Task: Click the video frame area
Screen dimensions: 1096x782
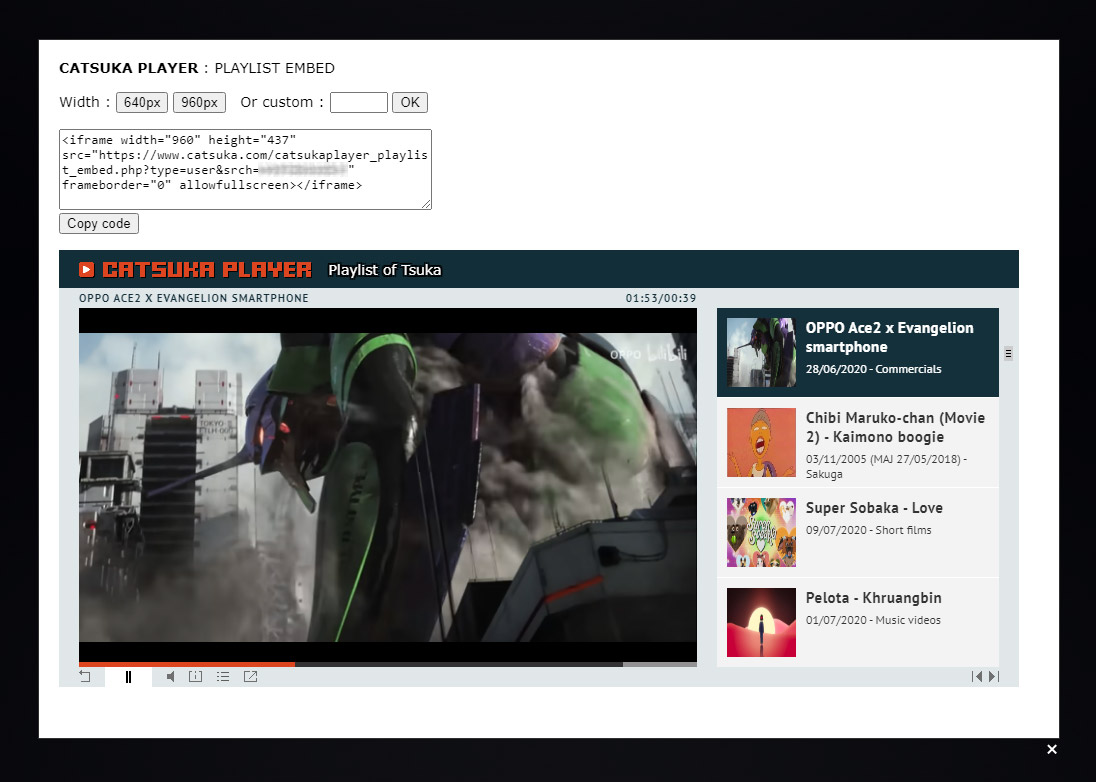Action: (388, 485)
